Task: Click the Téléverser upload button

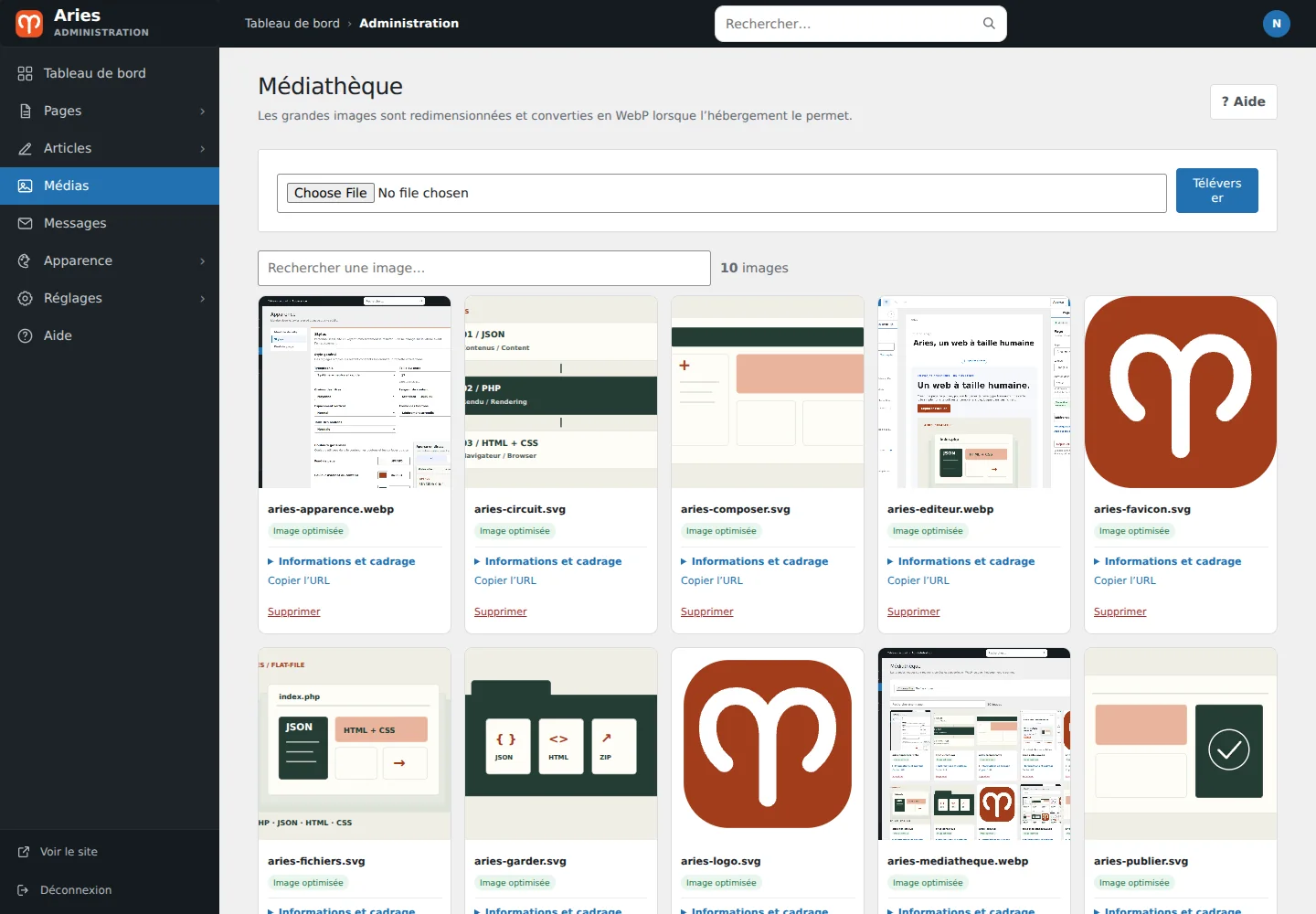Action: [x=1217, y=190]
